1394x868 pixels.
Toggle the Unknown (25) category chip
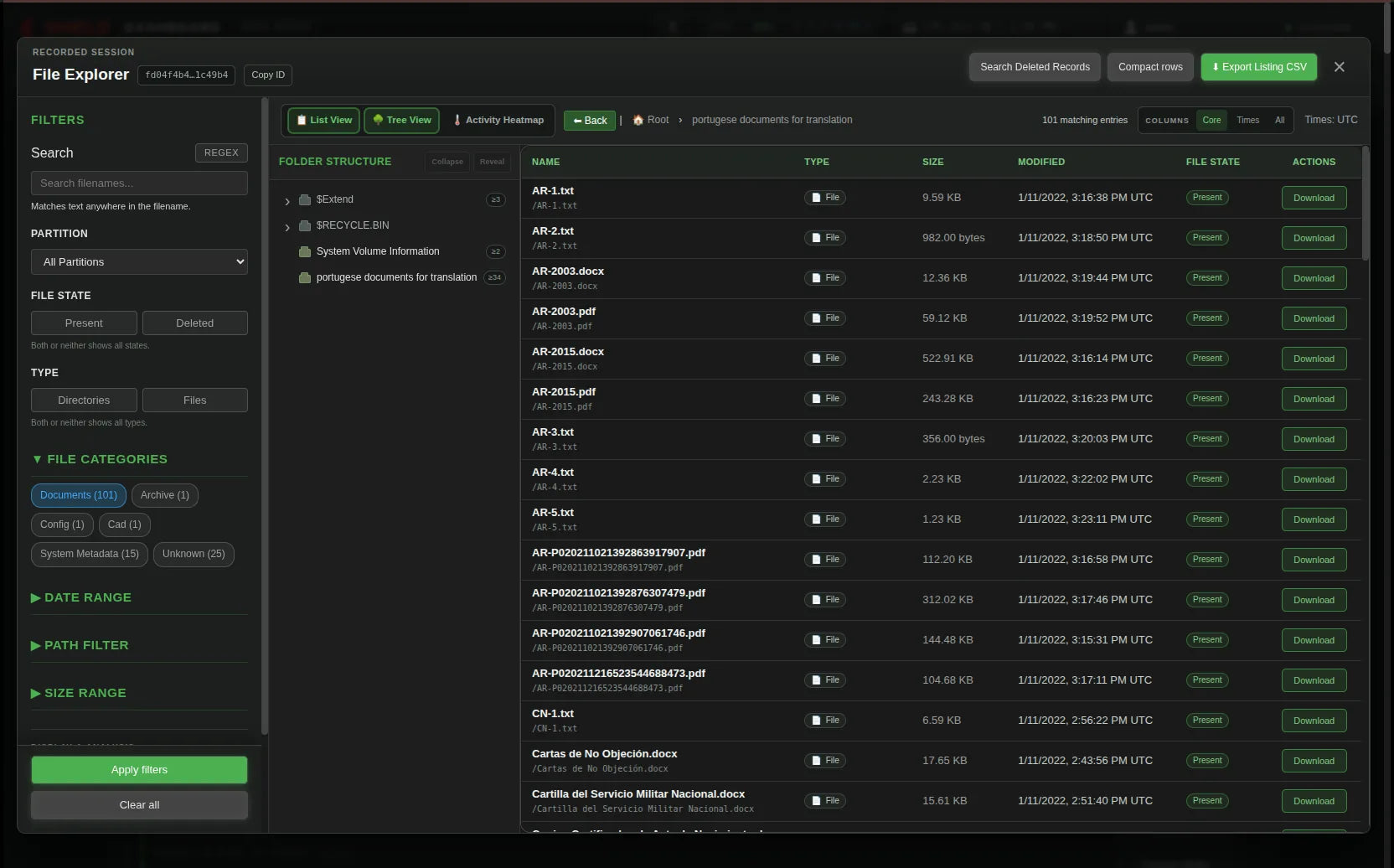pyautogui.click(x=194, y=554)
